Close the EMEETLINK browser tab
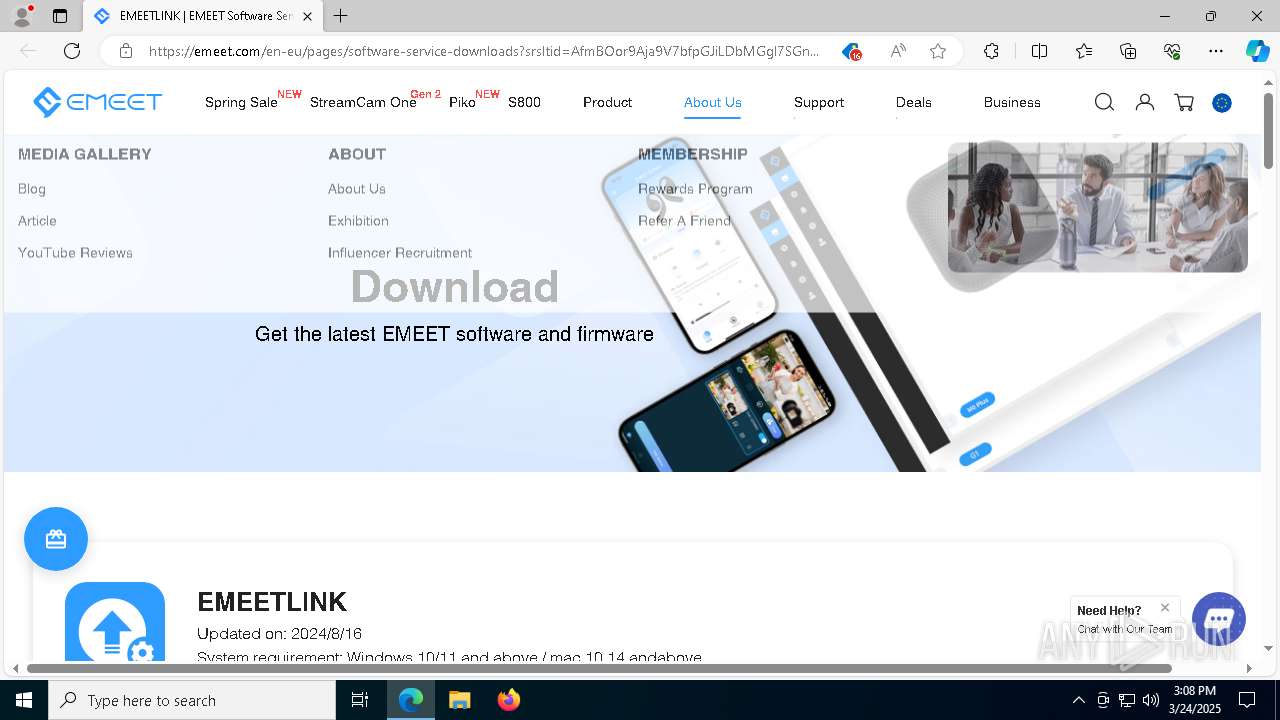Screen dimensions: 1280x720 (x=307, y=16)
